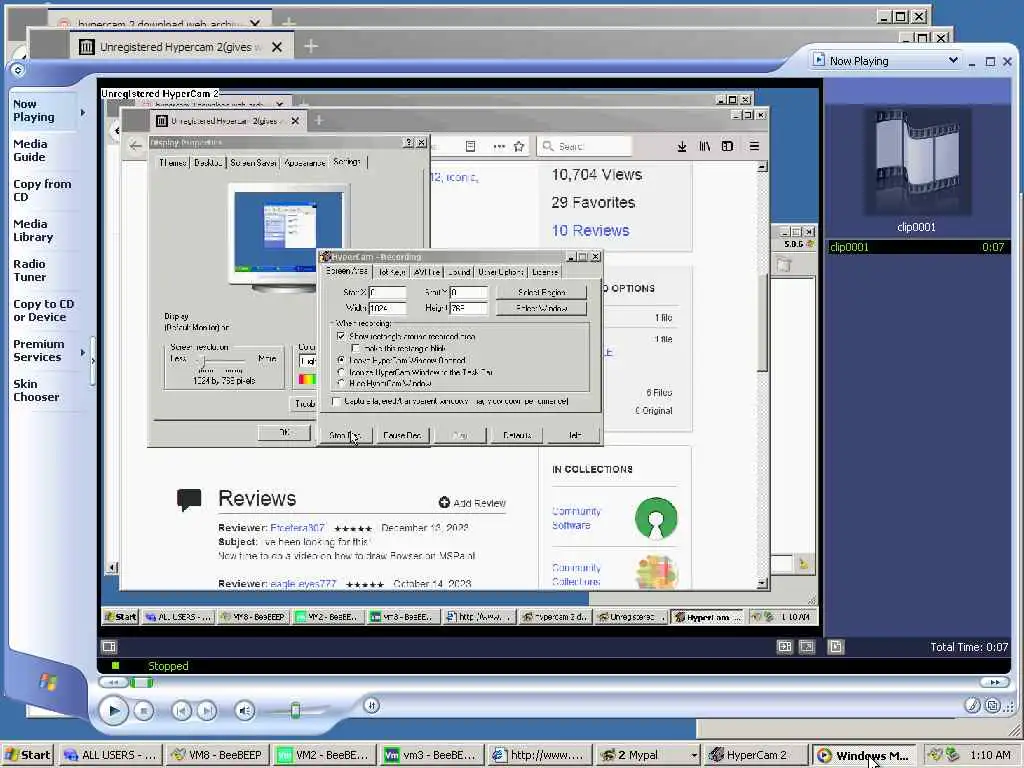Viewport: 1024px width, 768px height.
Task: Click the clip0001 filmstrip thumbnail
Action: [917, 162]
